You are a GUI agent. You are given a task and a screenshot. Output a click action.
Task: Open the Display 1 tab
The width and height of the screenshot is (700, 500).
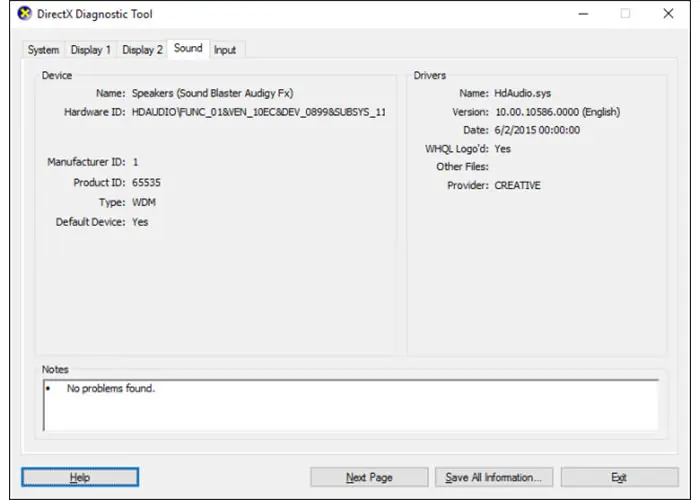click(91, 50)
